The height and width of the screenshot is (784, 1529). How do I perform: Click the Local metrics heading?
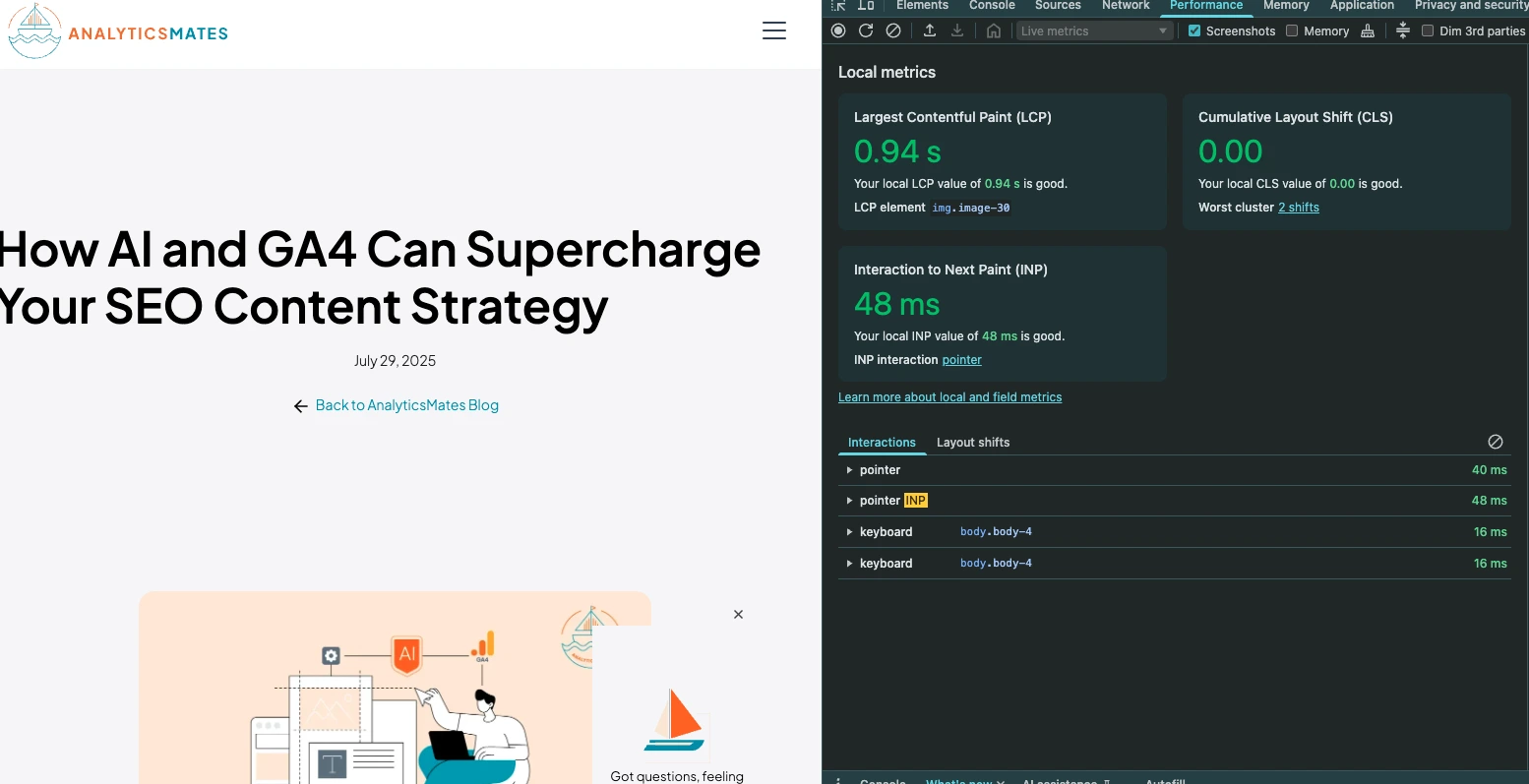tap(887, 72)
